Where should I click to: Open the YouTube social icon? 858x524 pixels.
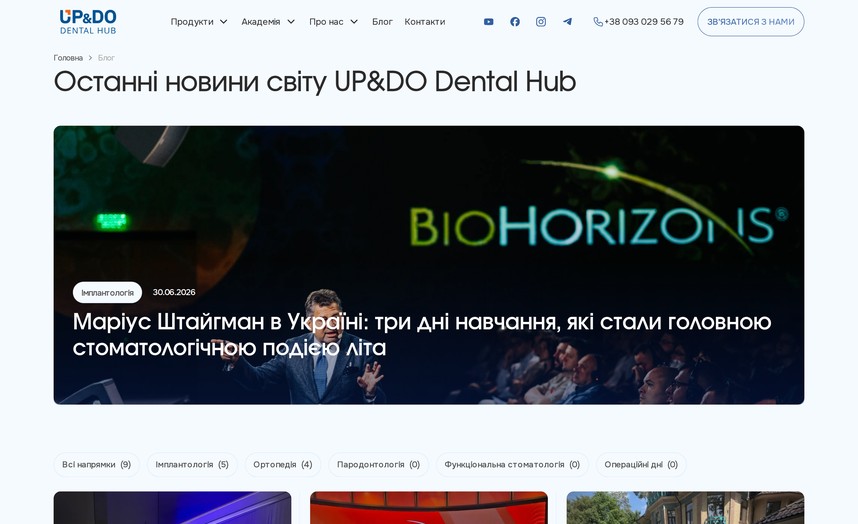489,22
